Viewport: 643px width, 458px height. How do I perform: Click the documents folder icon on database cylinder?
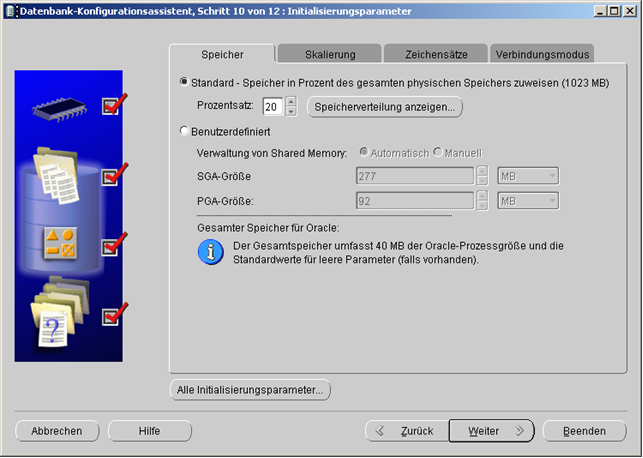[x=56, y=175]
